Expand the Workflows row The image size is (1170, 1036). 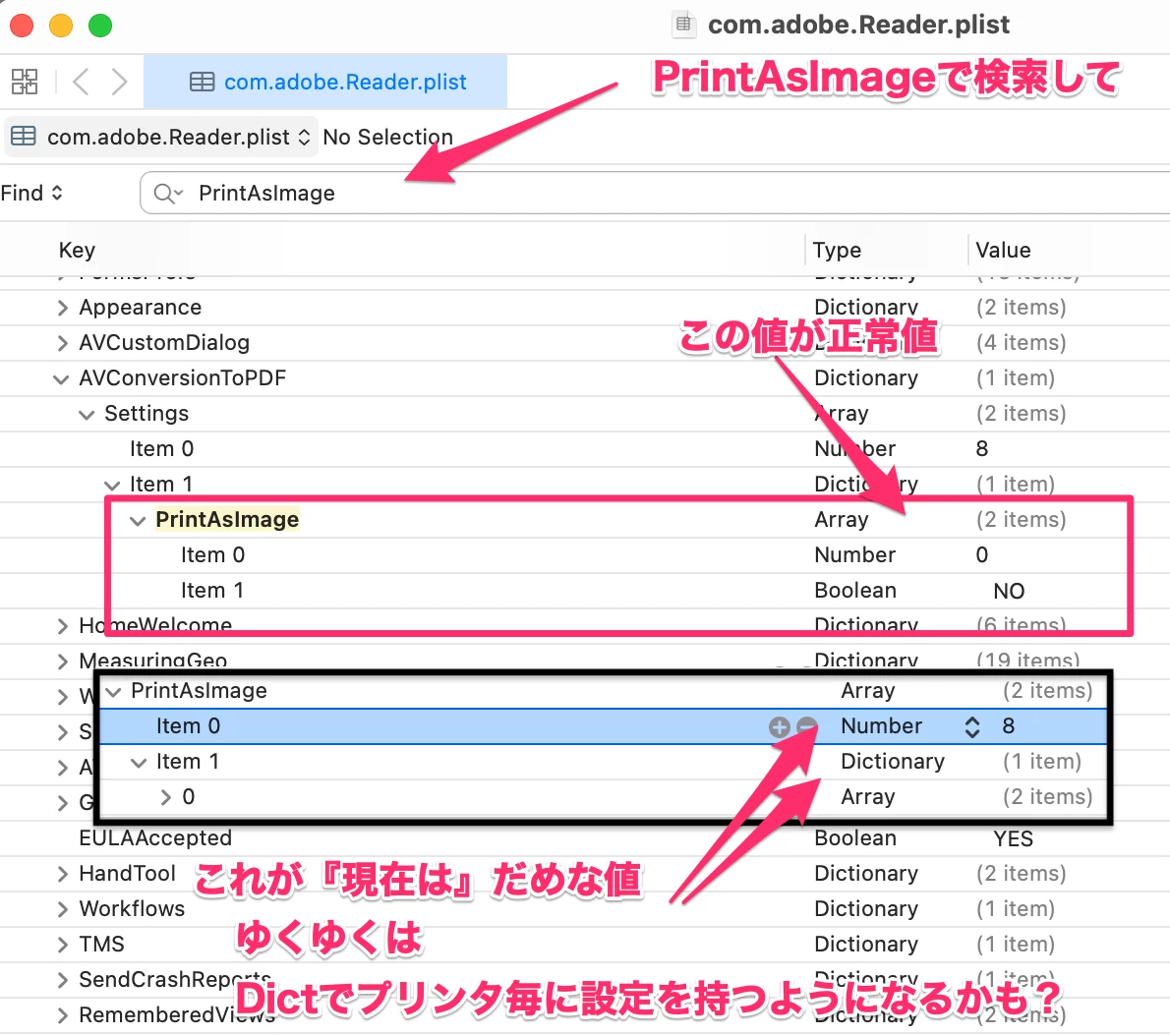63,909
